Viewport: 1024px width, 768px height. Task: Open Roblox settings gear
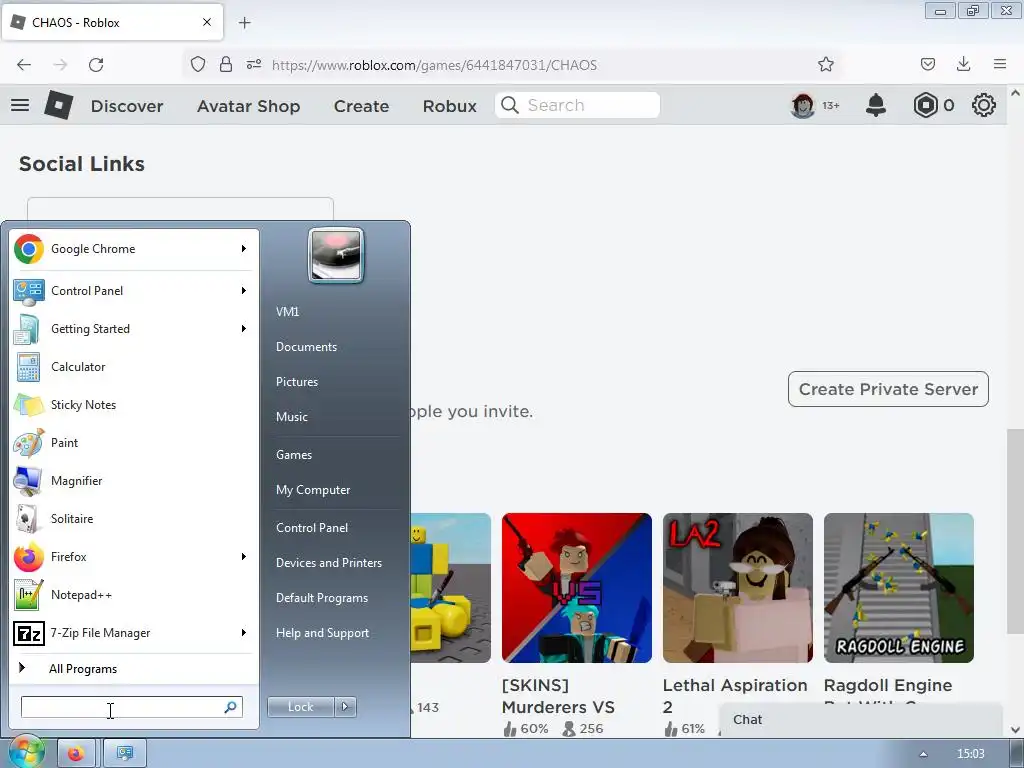pyautogui.click(x=984, y=105)
